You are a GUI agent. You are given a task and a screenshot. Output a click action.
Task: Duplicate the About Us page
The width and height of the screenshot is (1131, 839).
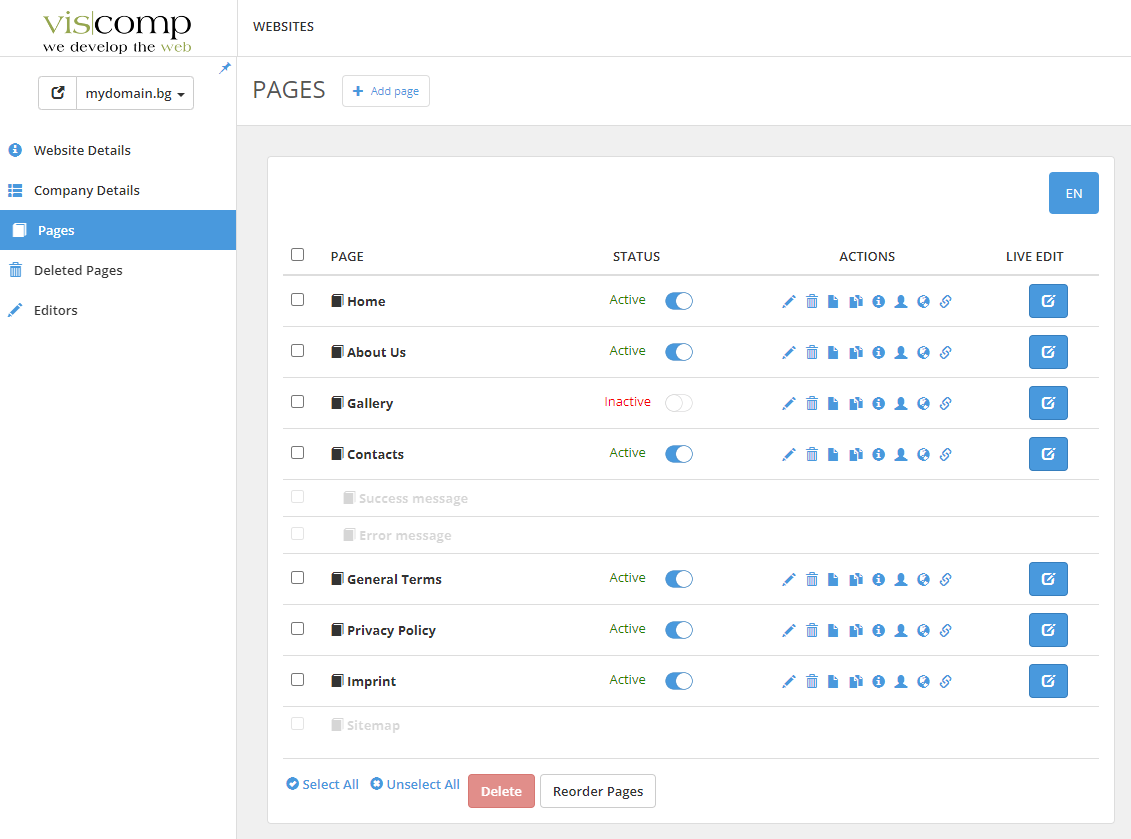pos(855,351)
